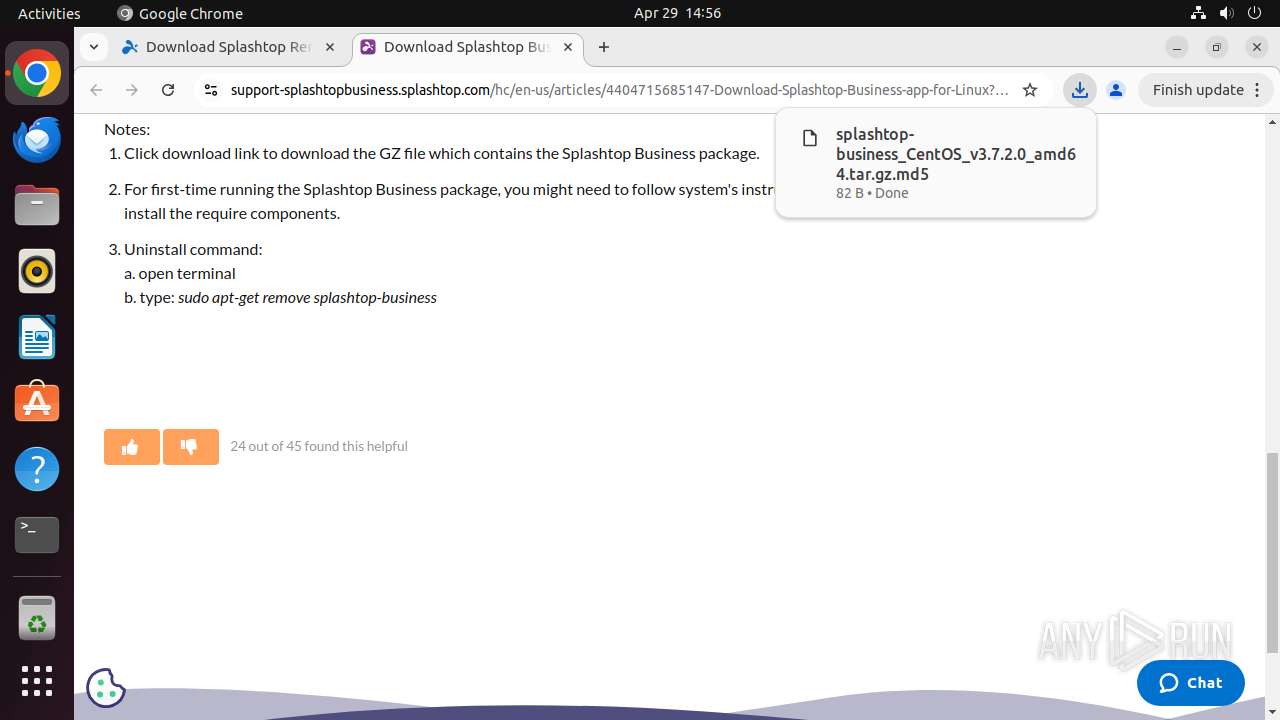Click the thumbs down not helpful button
1280x720 pixels.
190,447
